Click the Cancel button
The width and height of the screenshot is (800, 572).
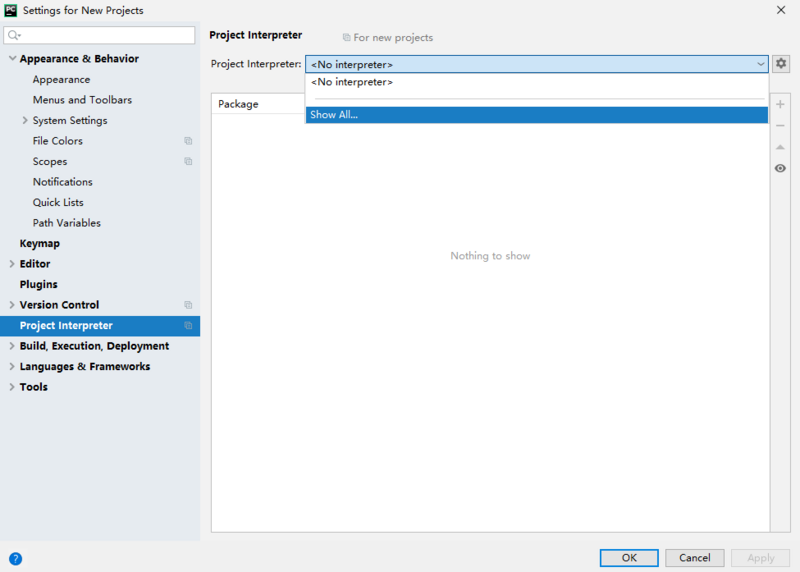click(x=694, y=558)
